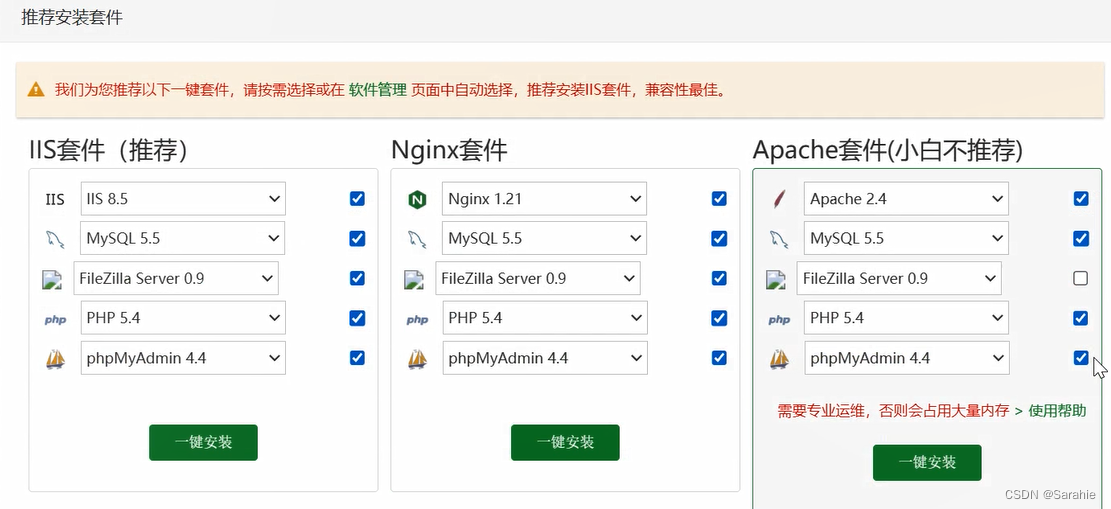Click the MySQL dolphin icon in Nginx suite
The width and height of the screenshot is (1111, 509).
[x=417, y=240]
